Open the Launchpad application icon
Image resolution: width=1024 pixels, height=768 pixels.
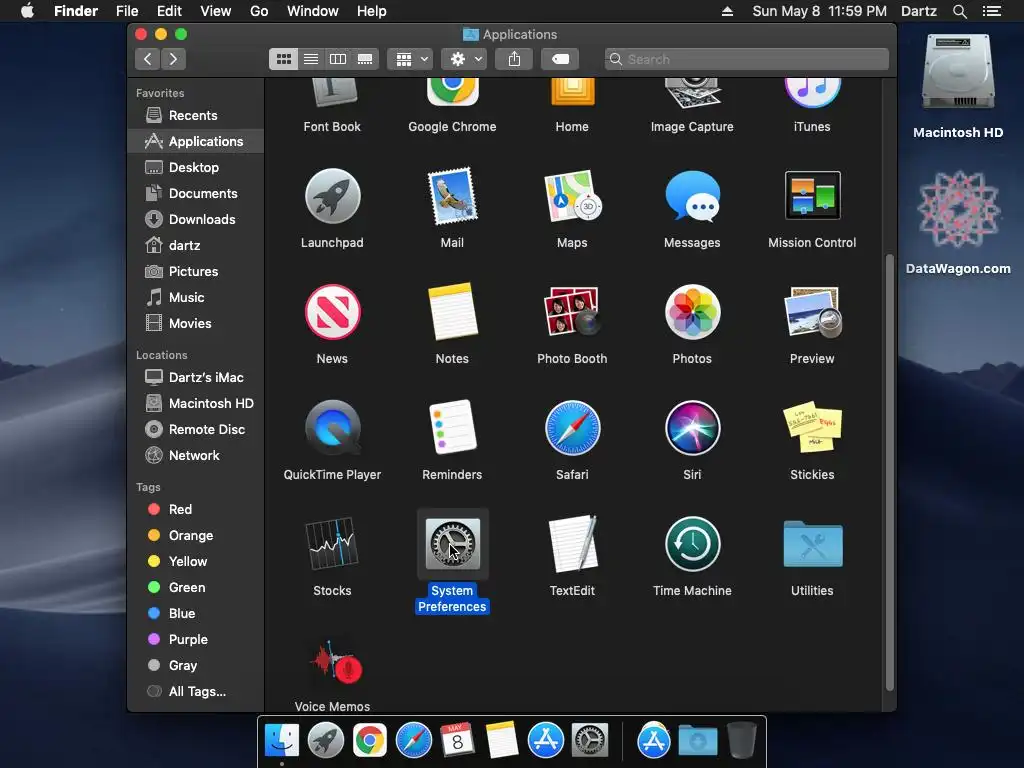coord(332,197)
